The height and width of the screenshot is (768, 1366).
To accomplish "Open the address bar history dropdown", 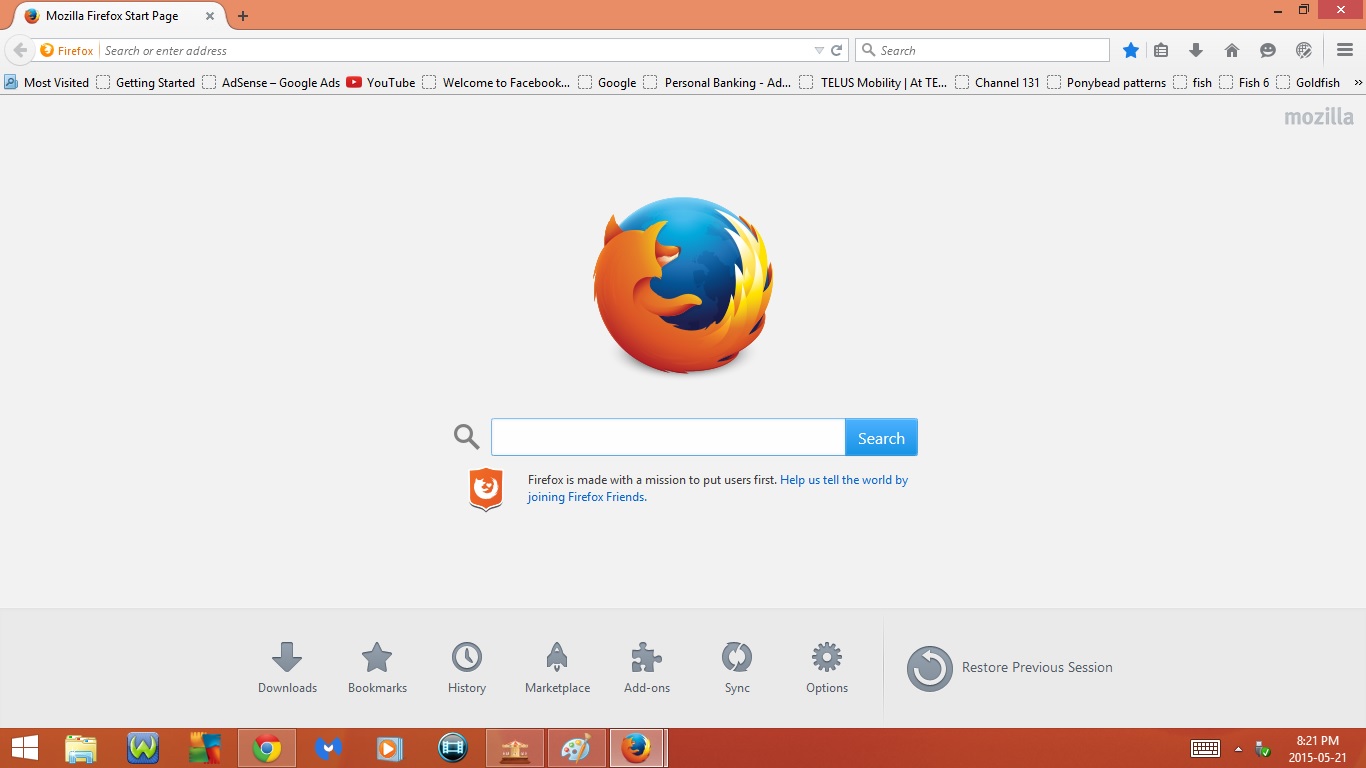I will click(819, 50).
